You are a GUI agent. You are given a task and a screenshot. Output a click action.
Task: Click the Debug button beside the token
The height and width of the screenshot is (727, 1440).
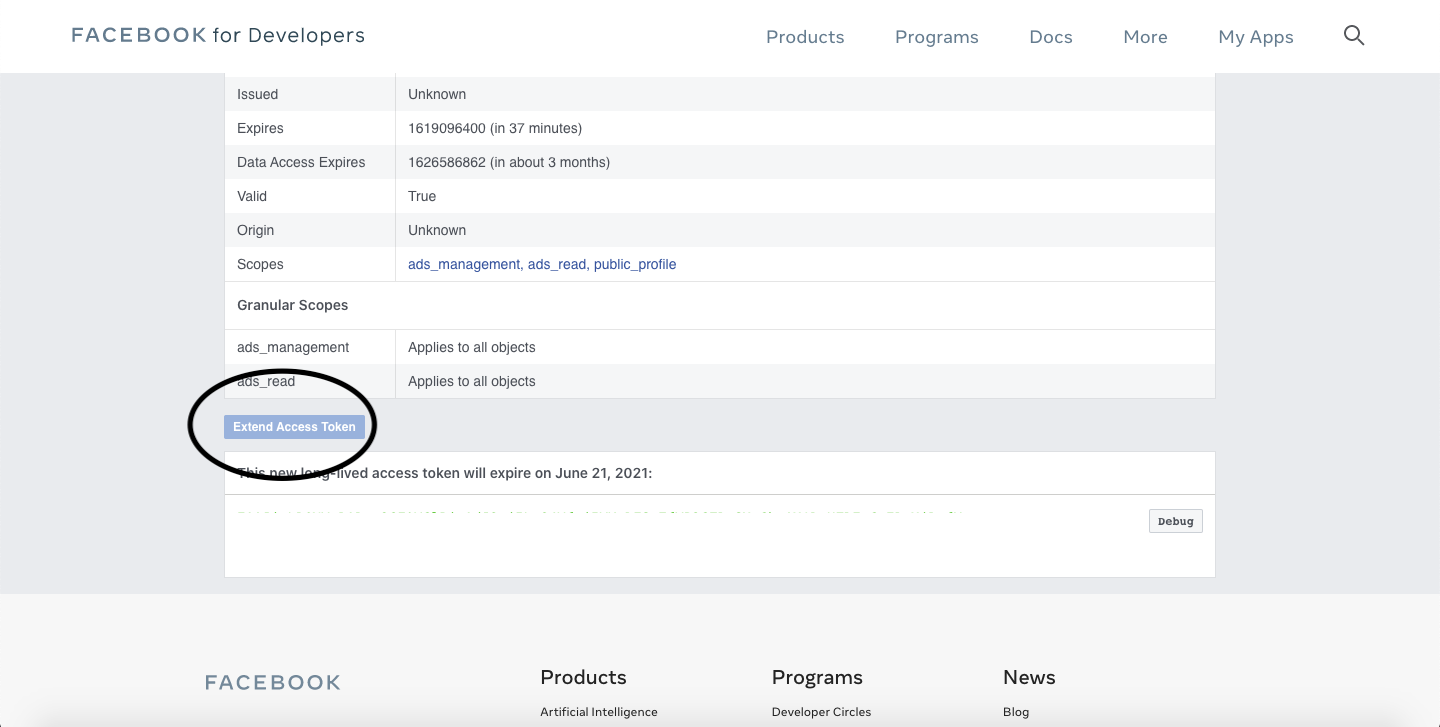1175,521
